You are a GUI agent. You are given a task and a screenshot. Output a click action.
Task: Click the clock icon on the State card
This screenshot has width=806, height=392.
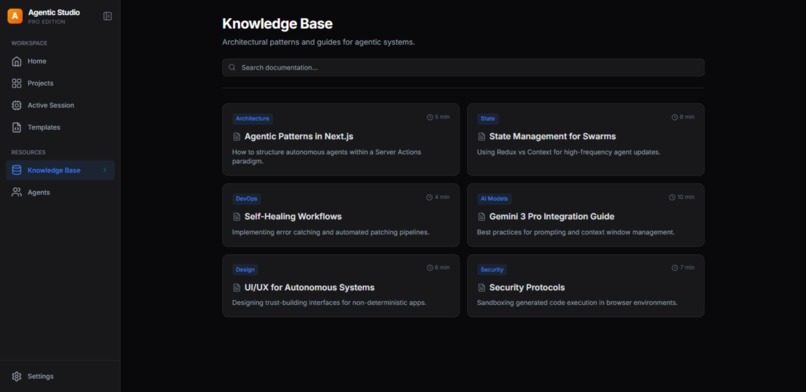tap(674, 117)
